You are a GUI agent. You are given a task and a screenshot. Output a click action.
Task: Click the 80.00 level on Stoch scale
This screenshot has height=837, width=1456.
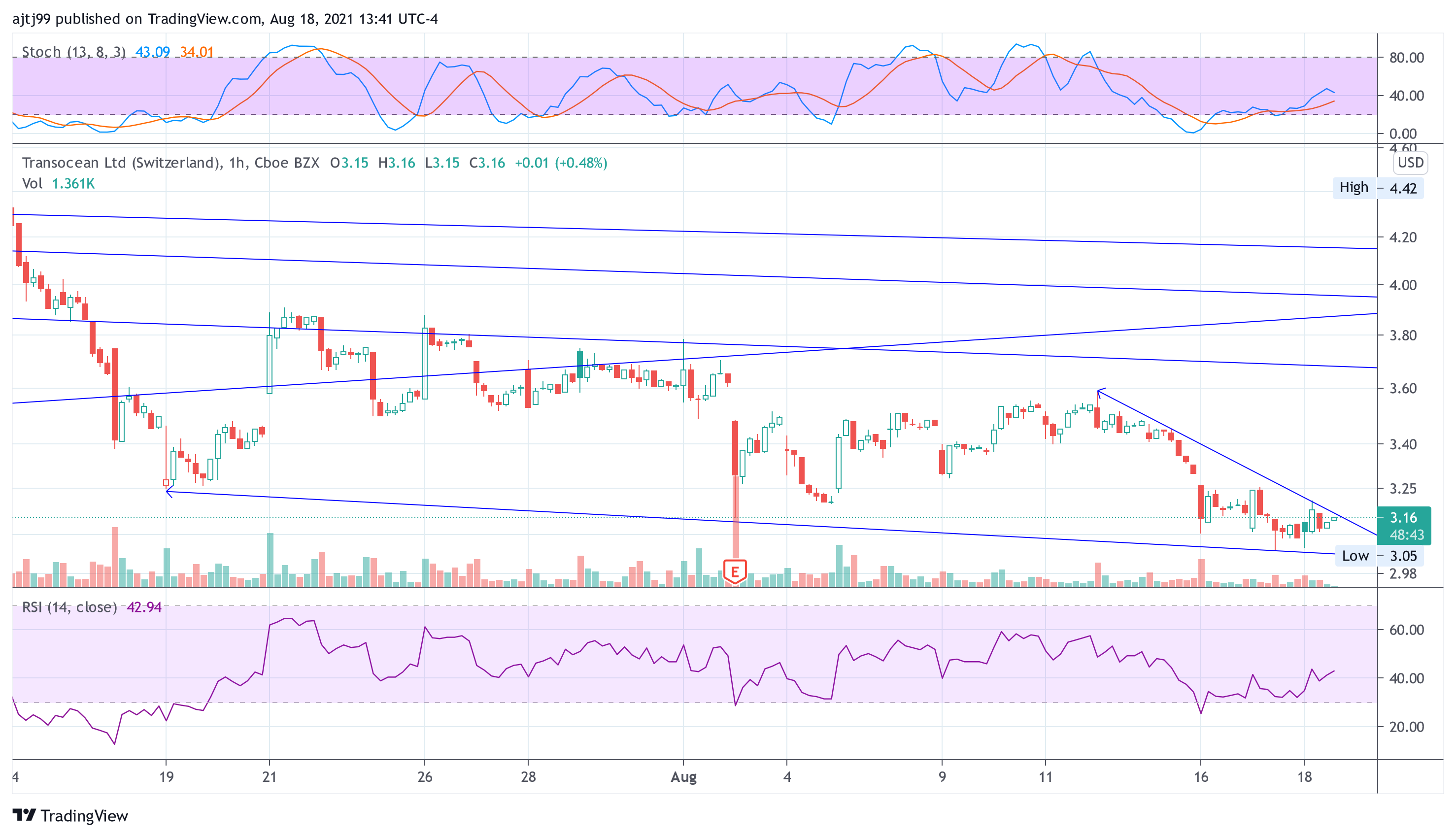click(1406, 58)
